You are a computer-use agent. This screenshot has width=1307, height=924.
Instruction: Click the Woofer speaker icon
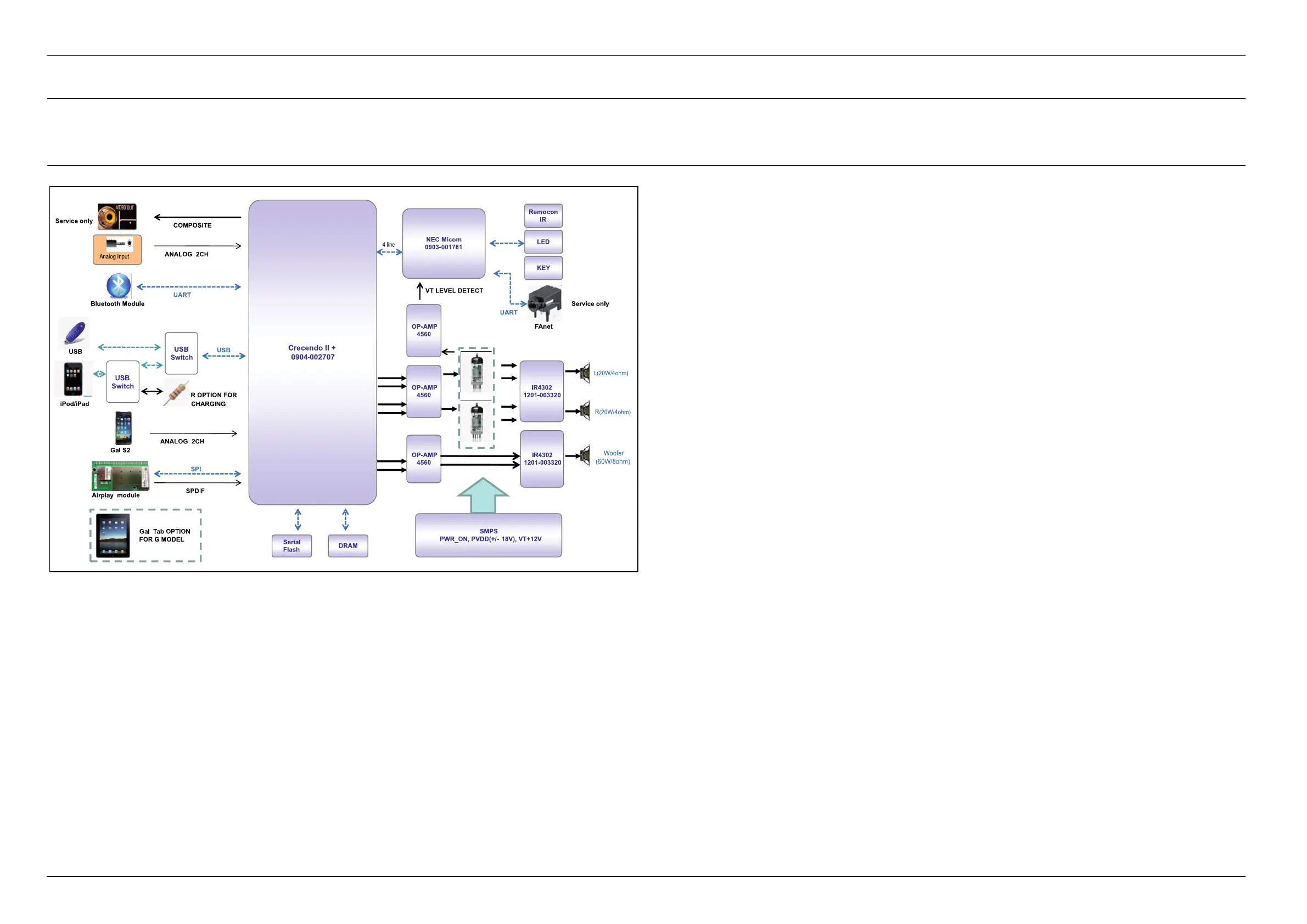tap(584, 456)
